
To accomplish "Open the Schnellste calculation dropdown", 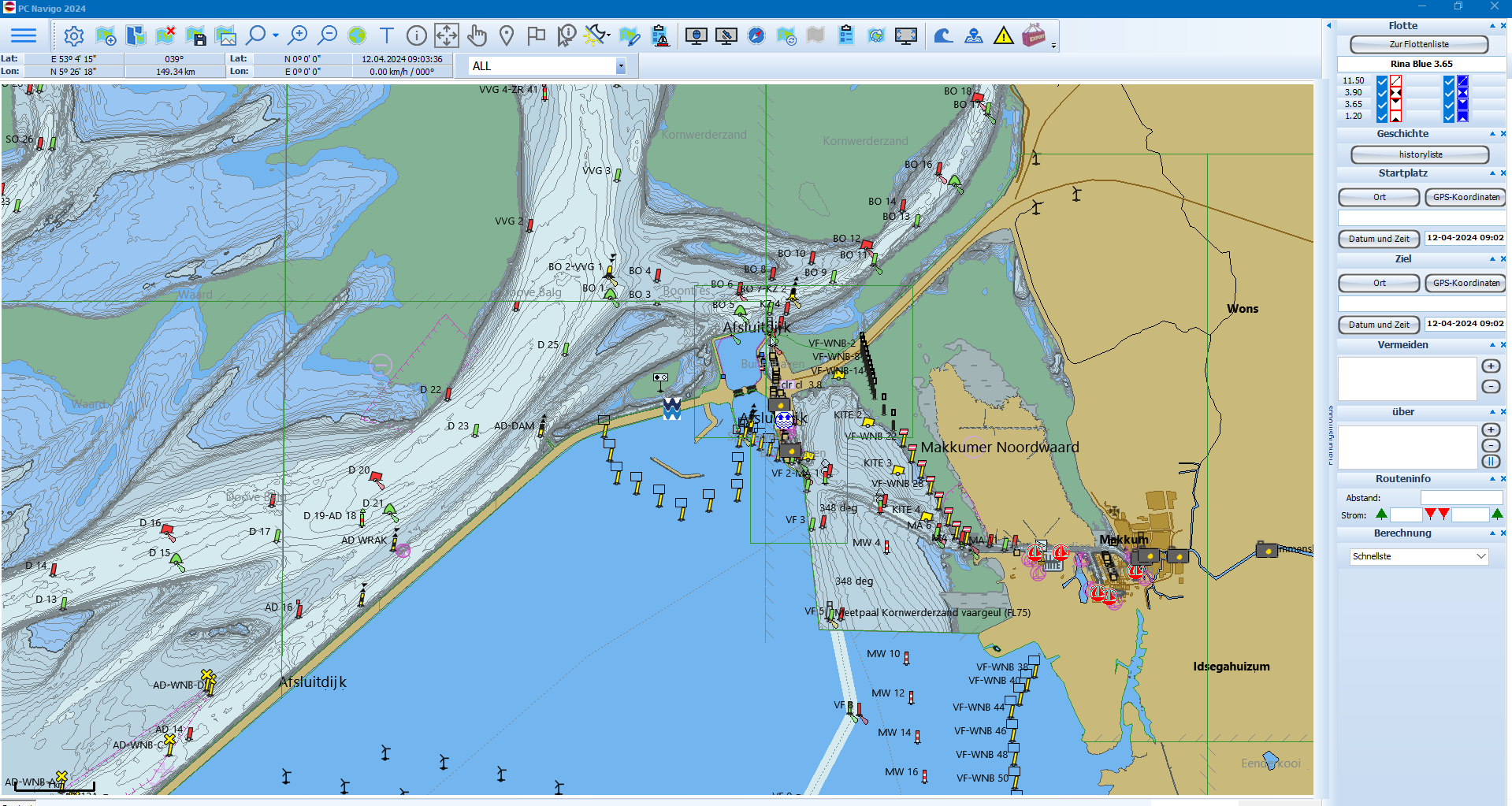I will tap(1419, 556).
